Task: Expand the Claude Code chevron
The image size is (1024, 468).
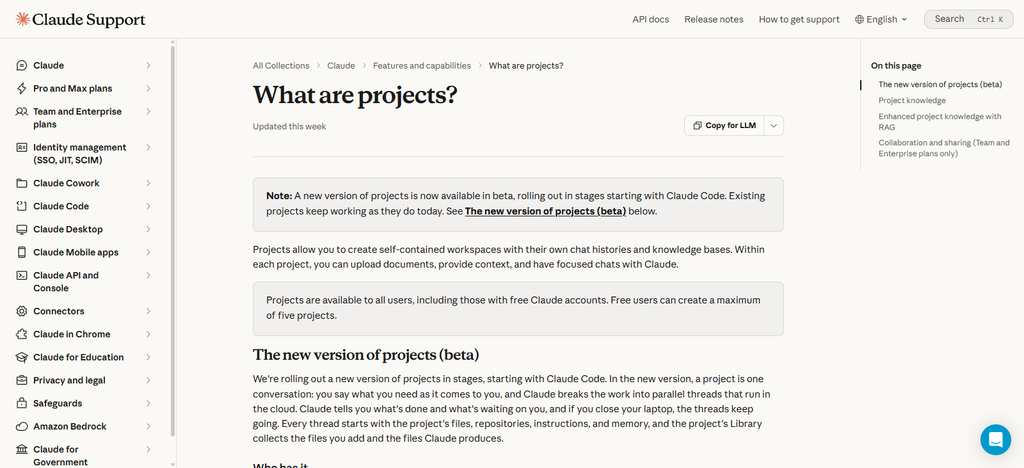Action: tap(148, 206)
